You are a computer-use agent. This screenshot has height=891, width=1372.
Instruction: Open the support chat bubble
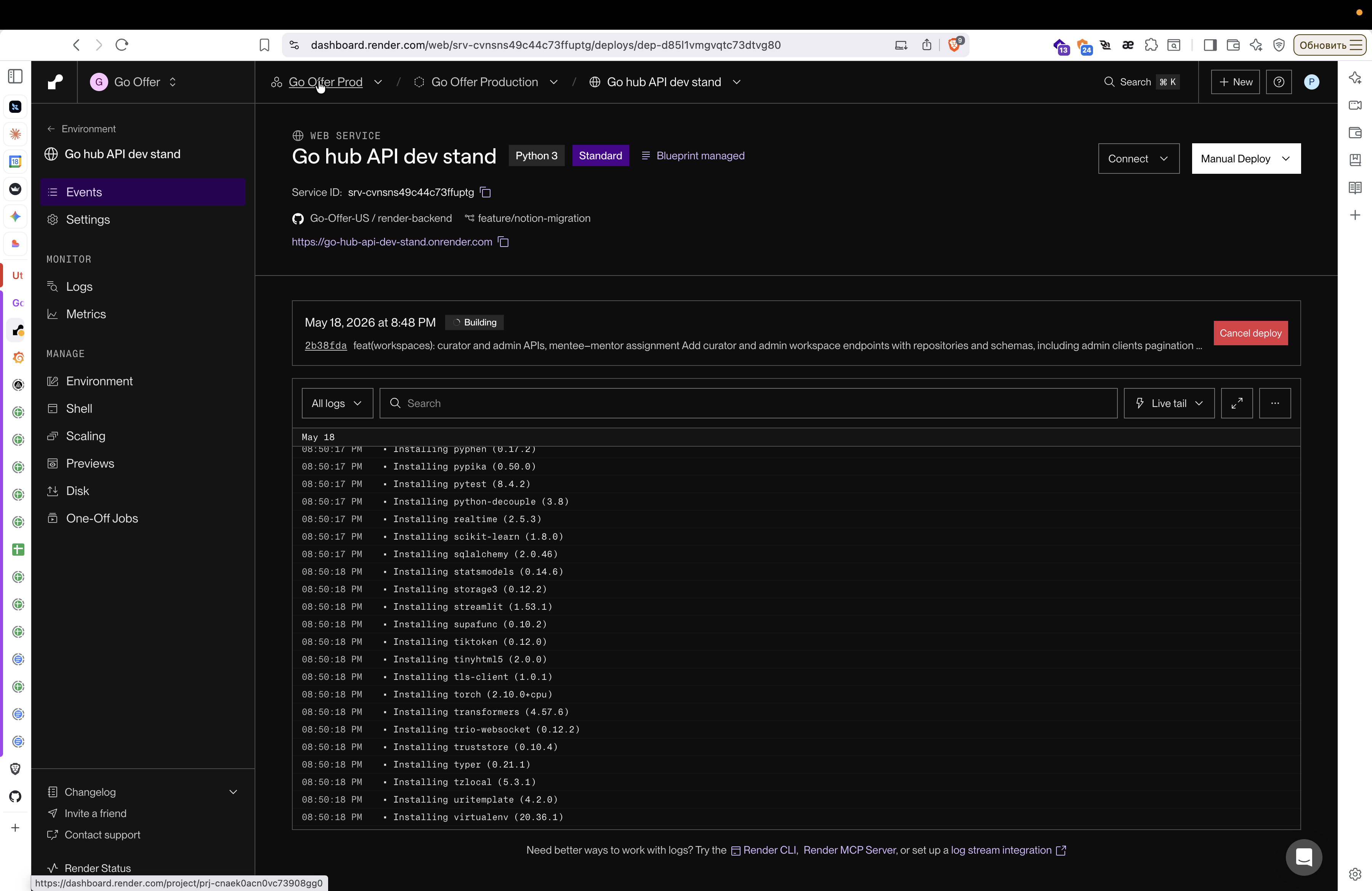click(x=1303, y=857)
